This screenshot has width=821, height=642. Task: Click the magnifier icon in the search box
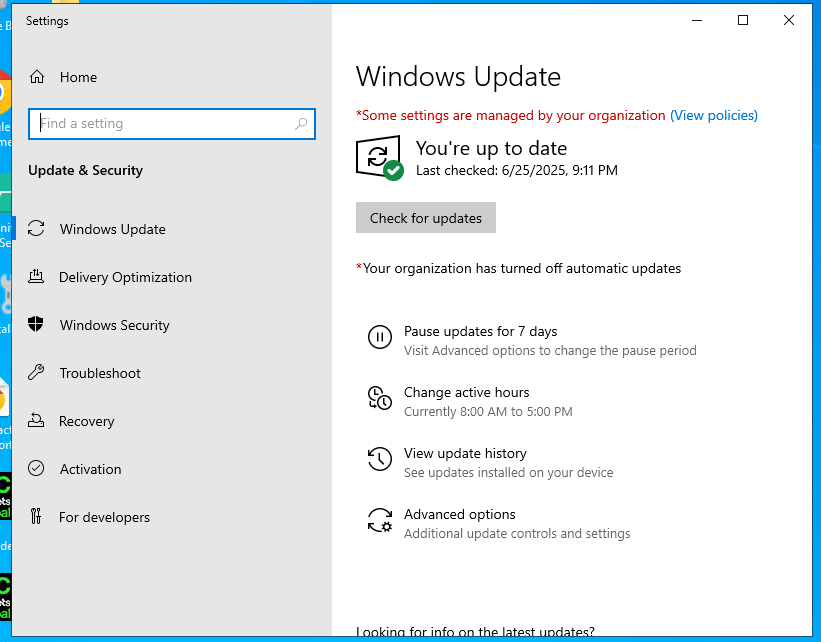pos(301,123)
